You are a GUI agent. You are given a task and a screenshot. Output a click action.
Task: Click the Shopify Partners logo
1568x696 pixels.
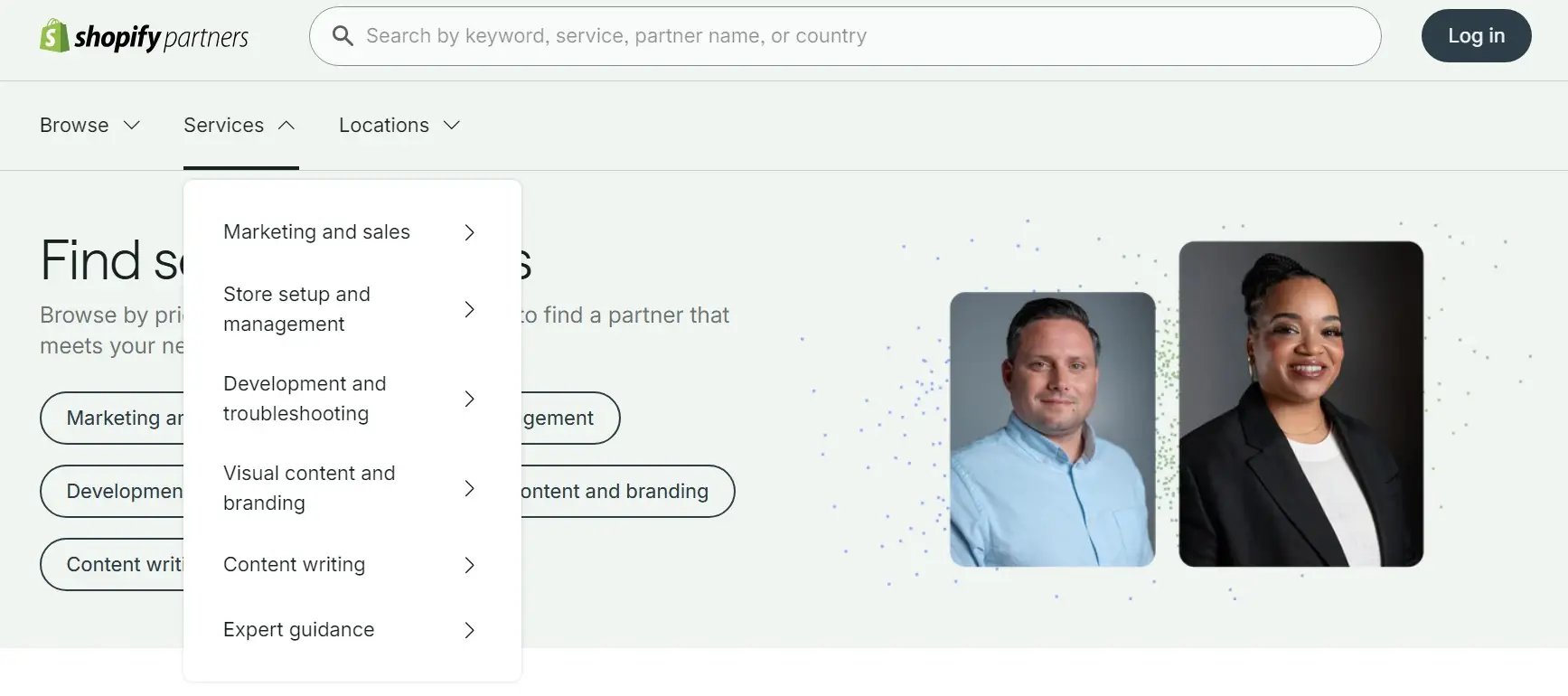[x=144, y=36]
